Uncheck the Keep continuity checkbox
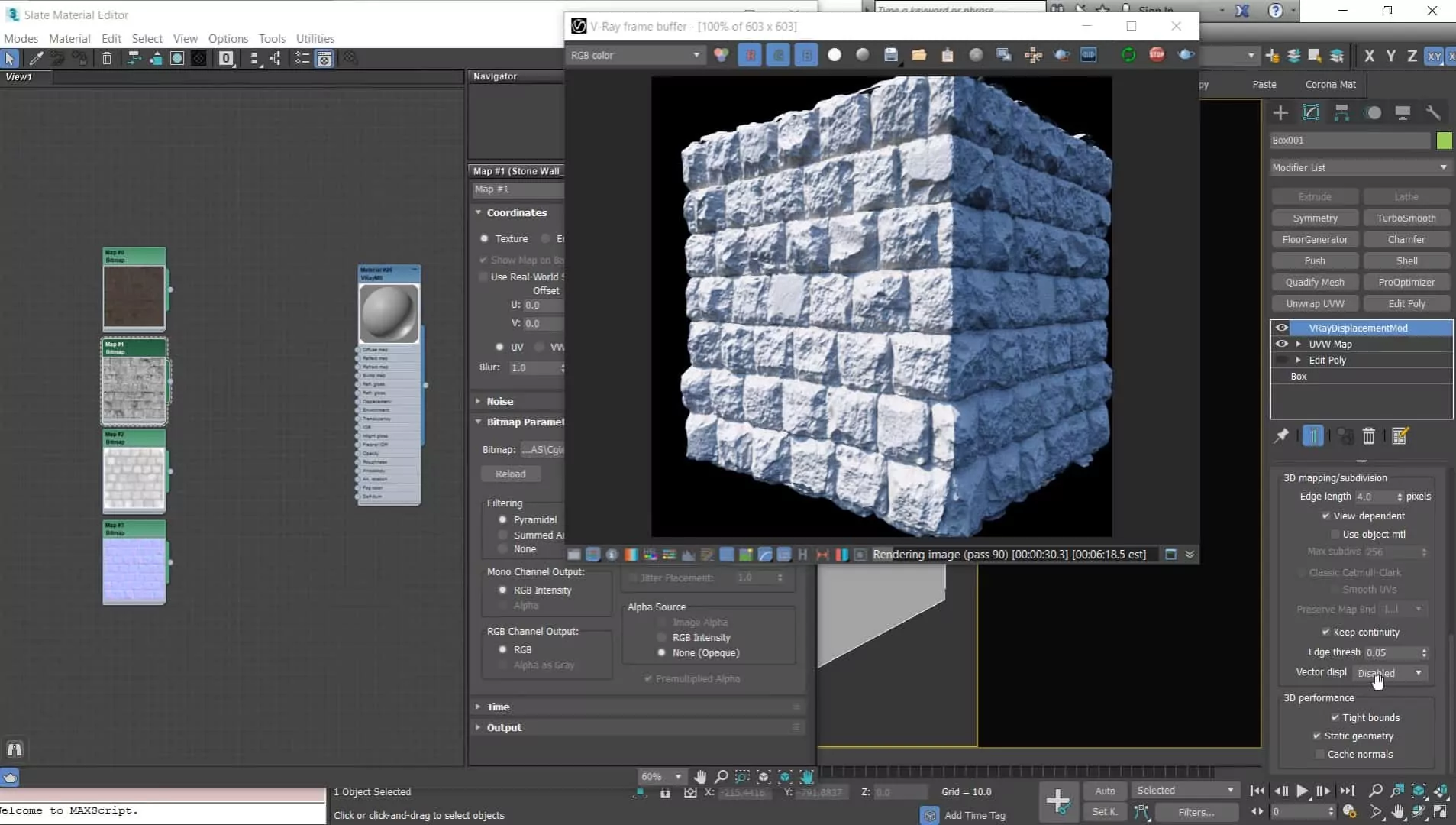Viewport: 1456px width, 825px height. click(1326, 632)
